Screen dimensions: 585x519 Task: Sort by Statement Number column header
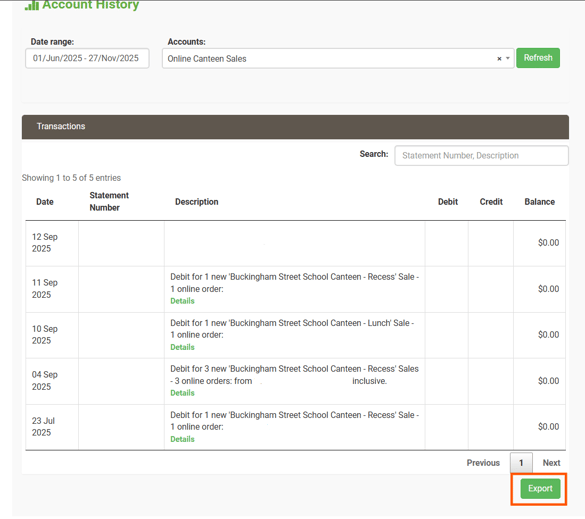click(x=109, y=201)
